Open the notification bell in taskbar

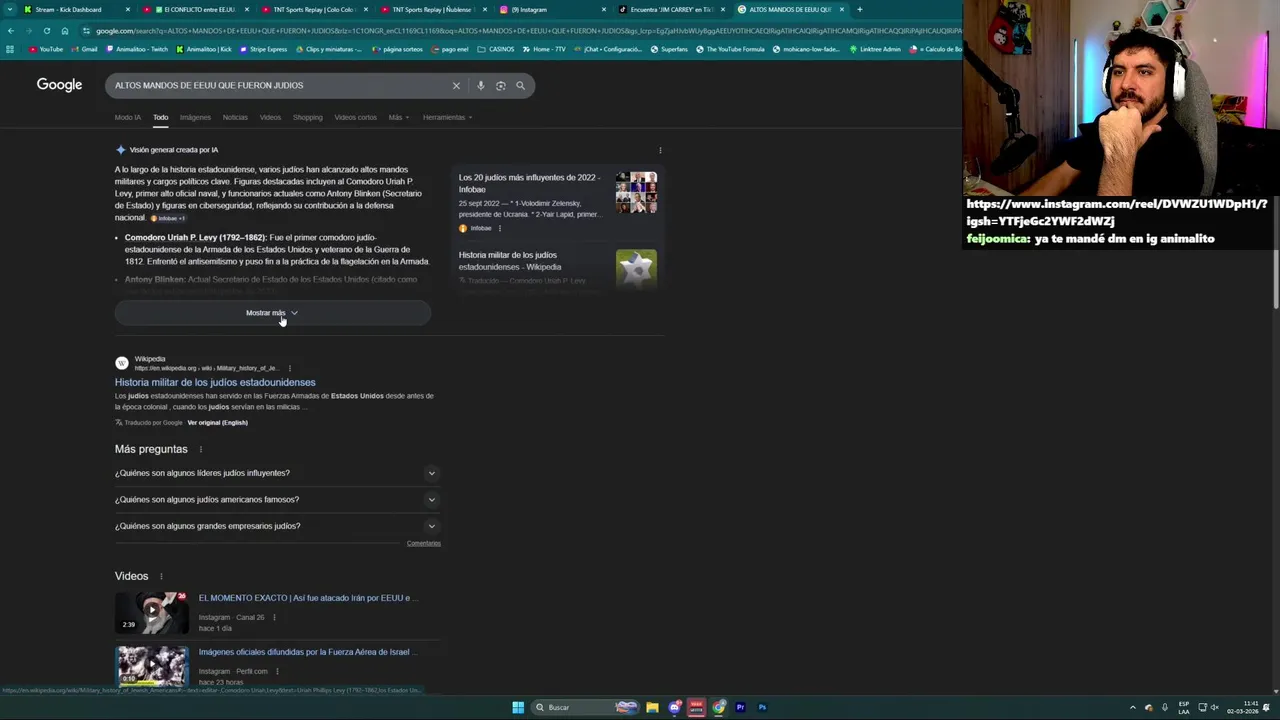coord(1266,708)
